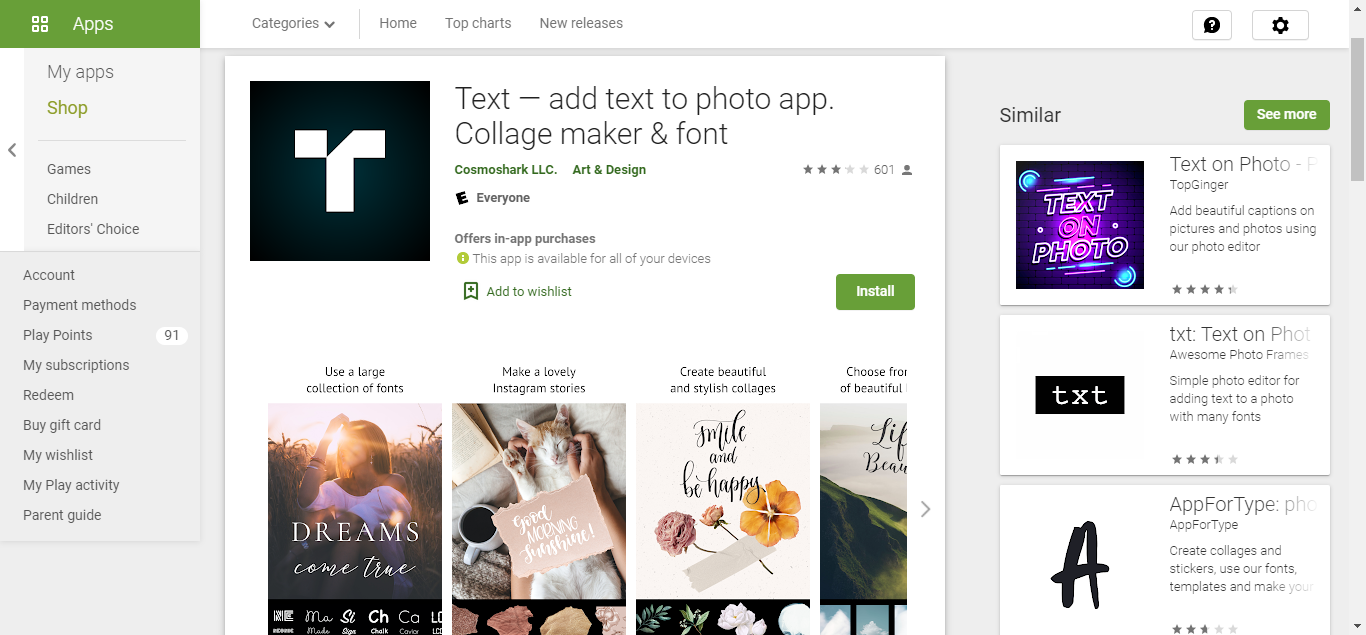Click the Apps header label
The height and width of the screenshot is (635, 1366).
[93, 24]
